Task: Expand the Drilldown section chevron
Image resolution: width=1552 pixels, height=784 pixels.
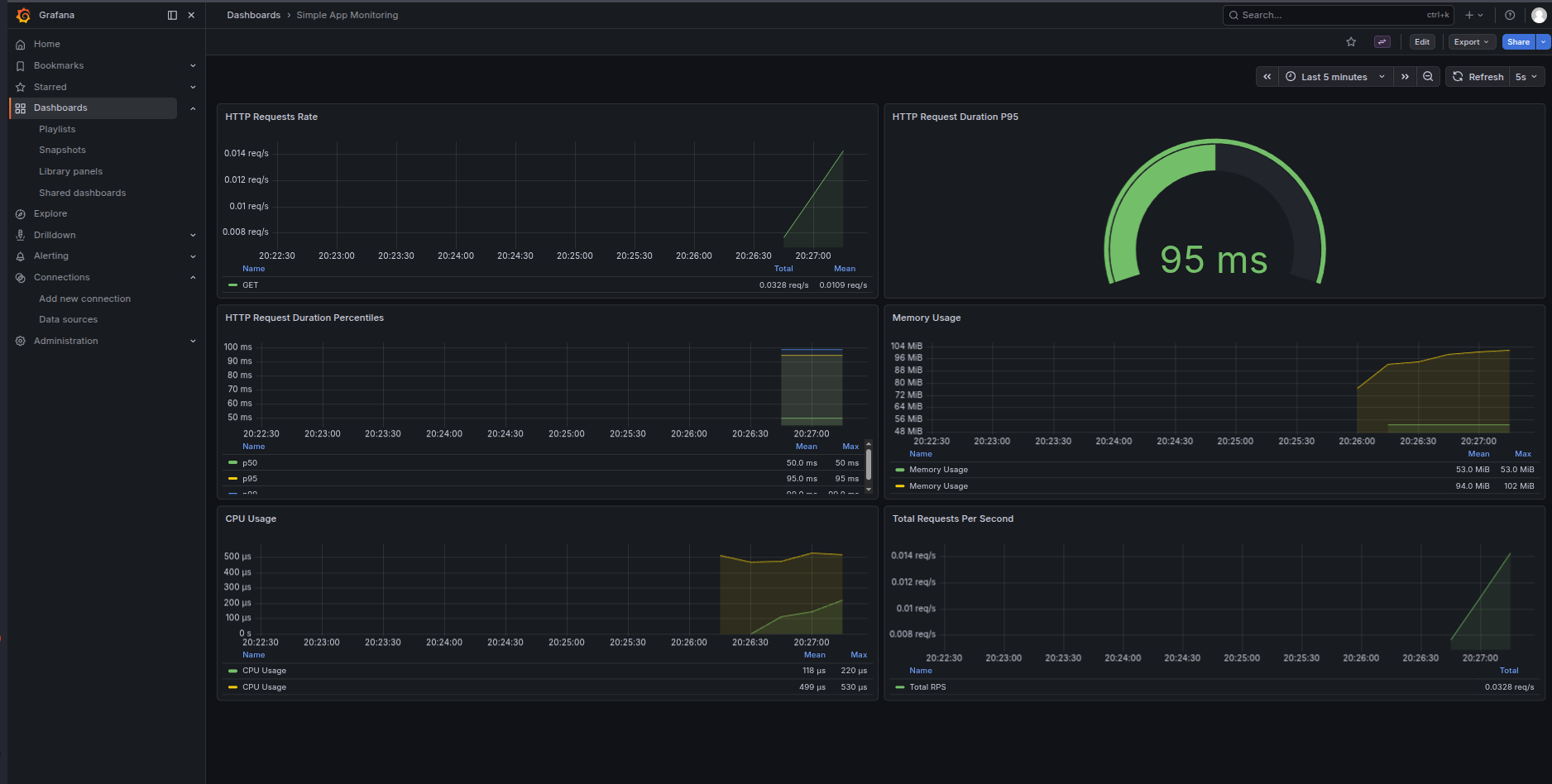Action: (193, 235)
